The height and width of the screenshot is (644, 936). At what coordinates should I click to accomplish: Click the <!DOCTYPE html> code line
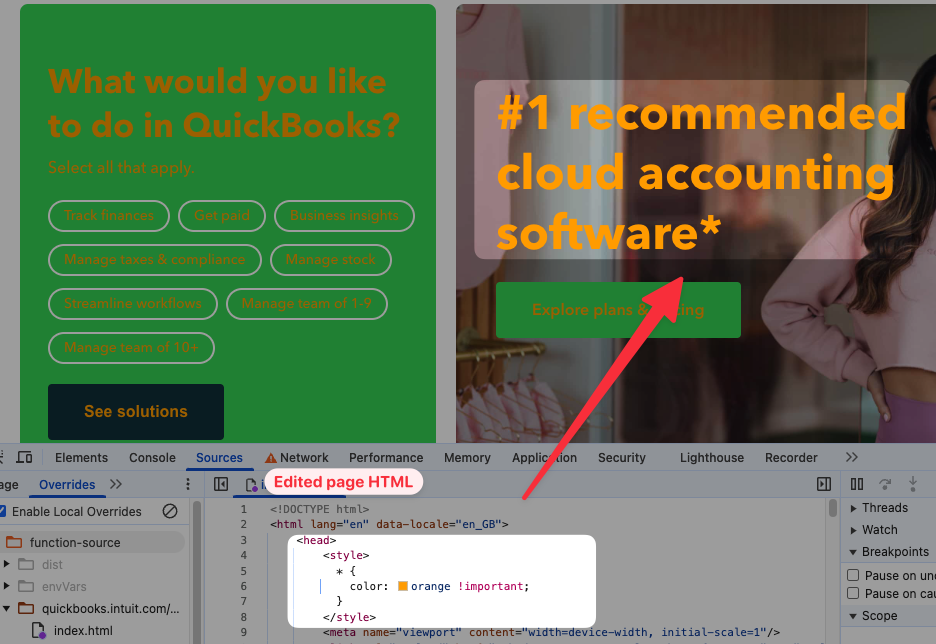(x=319, y=509)
